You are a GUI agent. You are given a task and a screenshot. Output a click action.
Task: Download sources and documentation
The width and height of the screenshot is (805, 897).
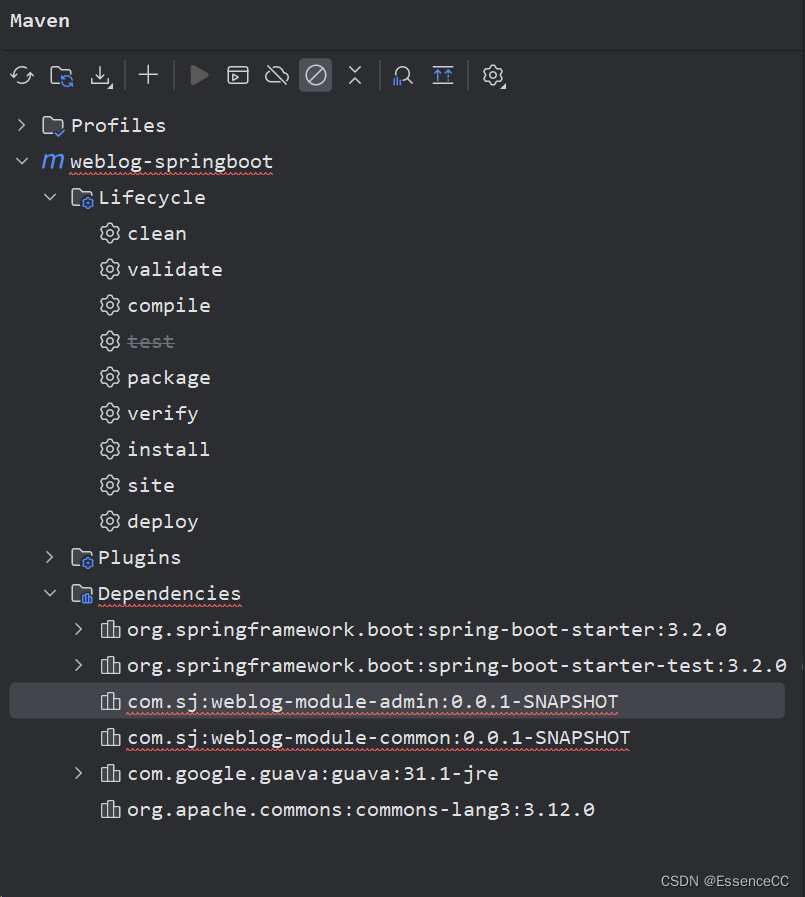click(100, 75)
